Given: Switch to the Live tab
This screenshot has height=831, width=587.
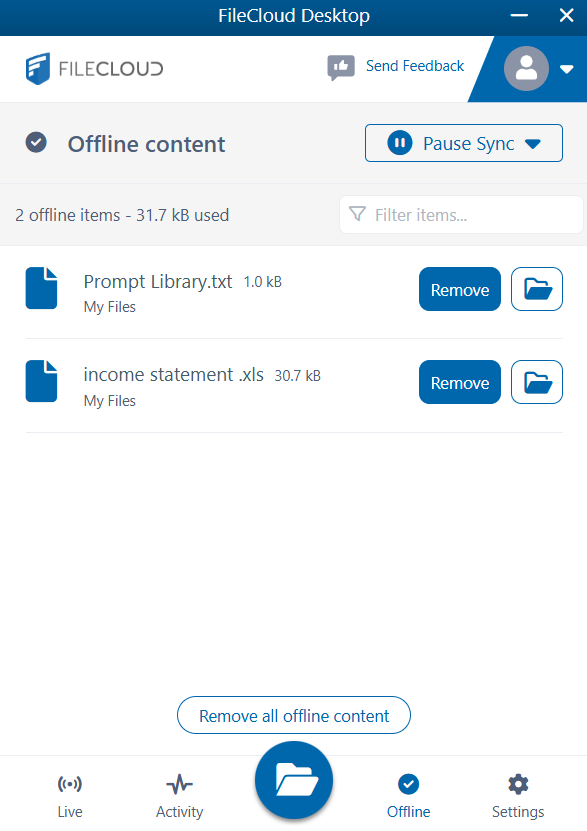Looking at the screenshot, I should tap(70, 796).
